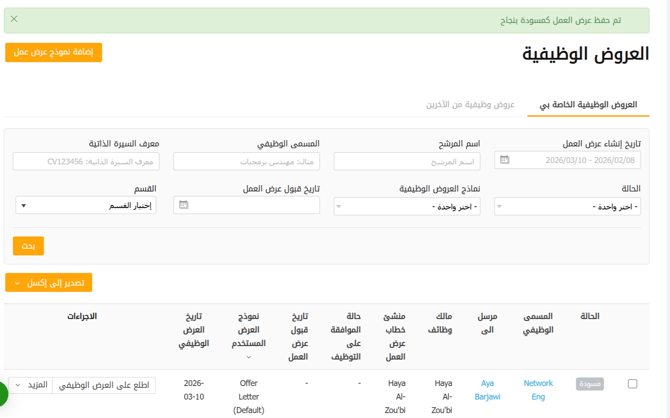670x418 pixels.
Task: Expand the تصدير إلى إكسل export menu
Action: tap(48, 283)
